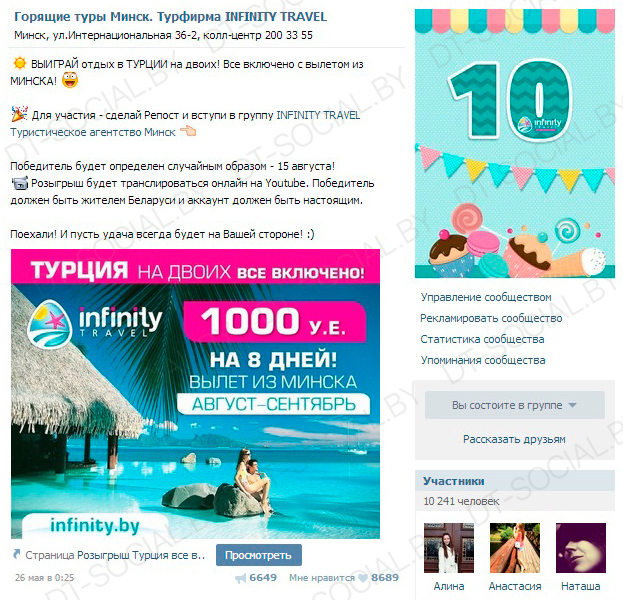The width and height of the screenshot is (623, 600).
Task: Click the like heart icon
Action: click(363, 578)
